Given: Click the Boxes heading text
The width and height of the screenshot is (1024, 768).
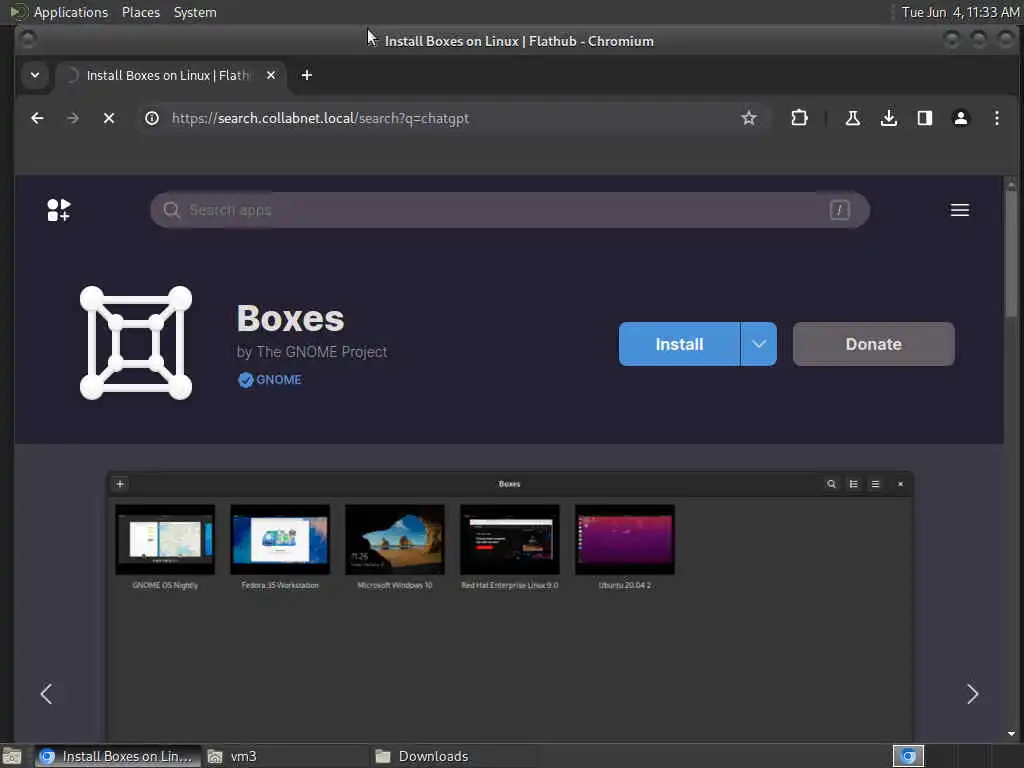Looking at the screenshot, I should 290,319.
